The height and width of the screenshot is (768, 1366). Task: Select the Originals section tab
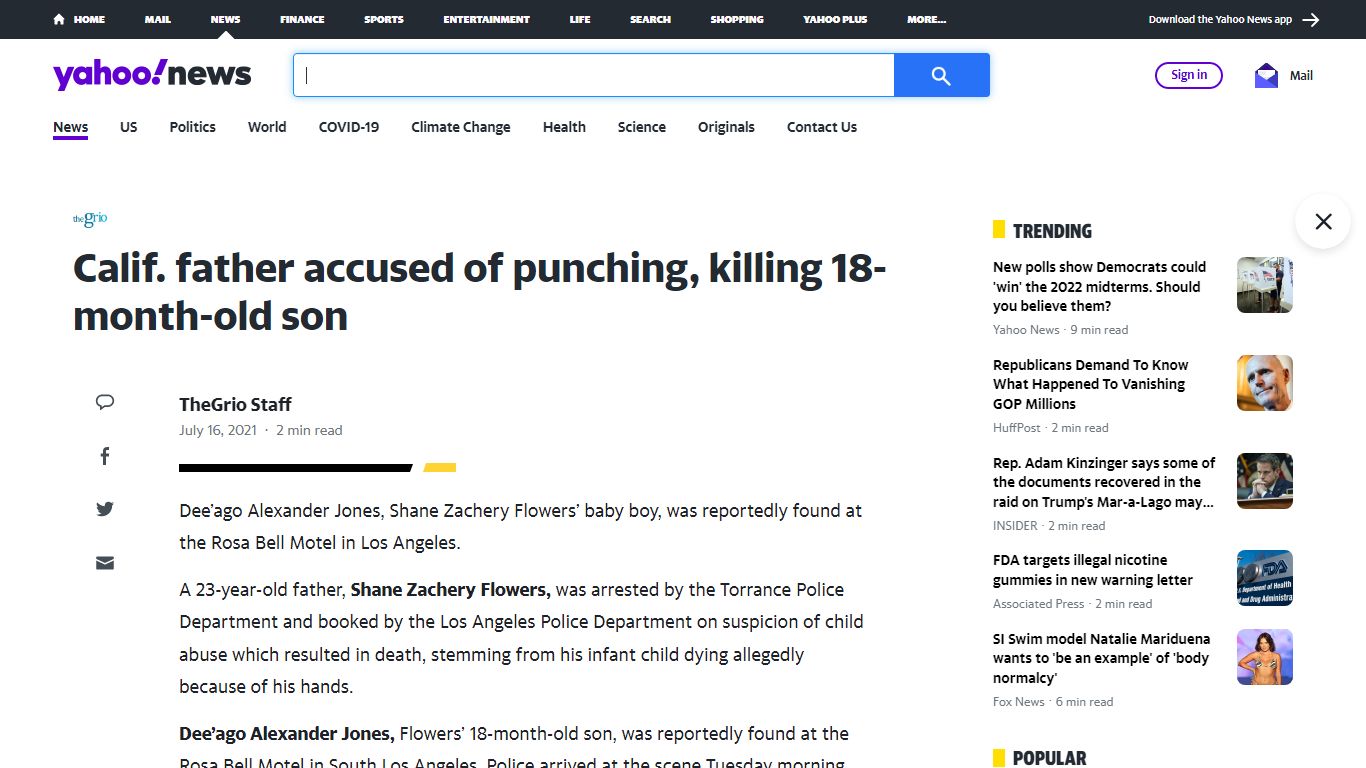click(726, 127)
